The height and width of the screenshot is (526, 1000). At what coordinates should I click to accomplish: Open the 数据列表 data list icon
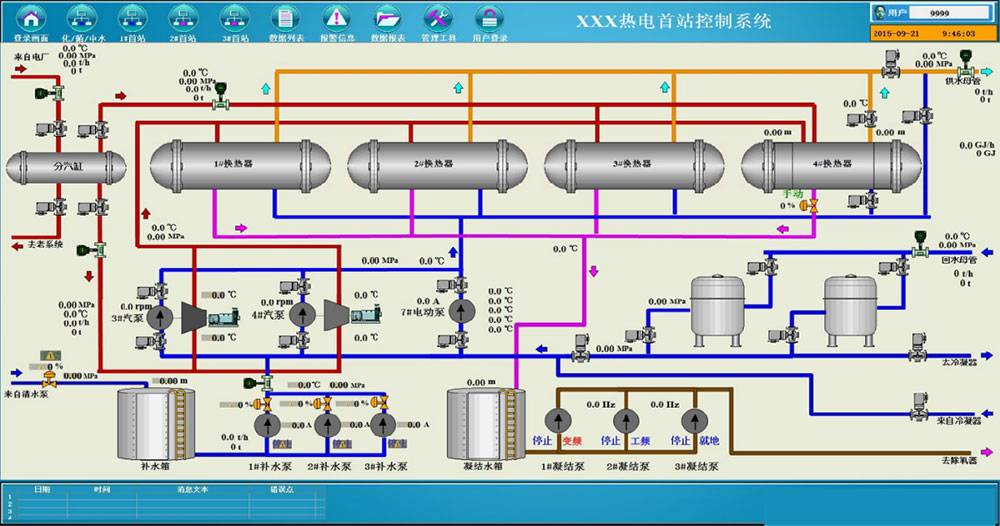(286, 18)
